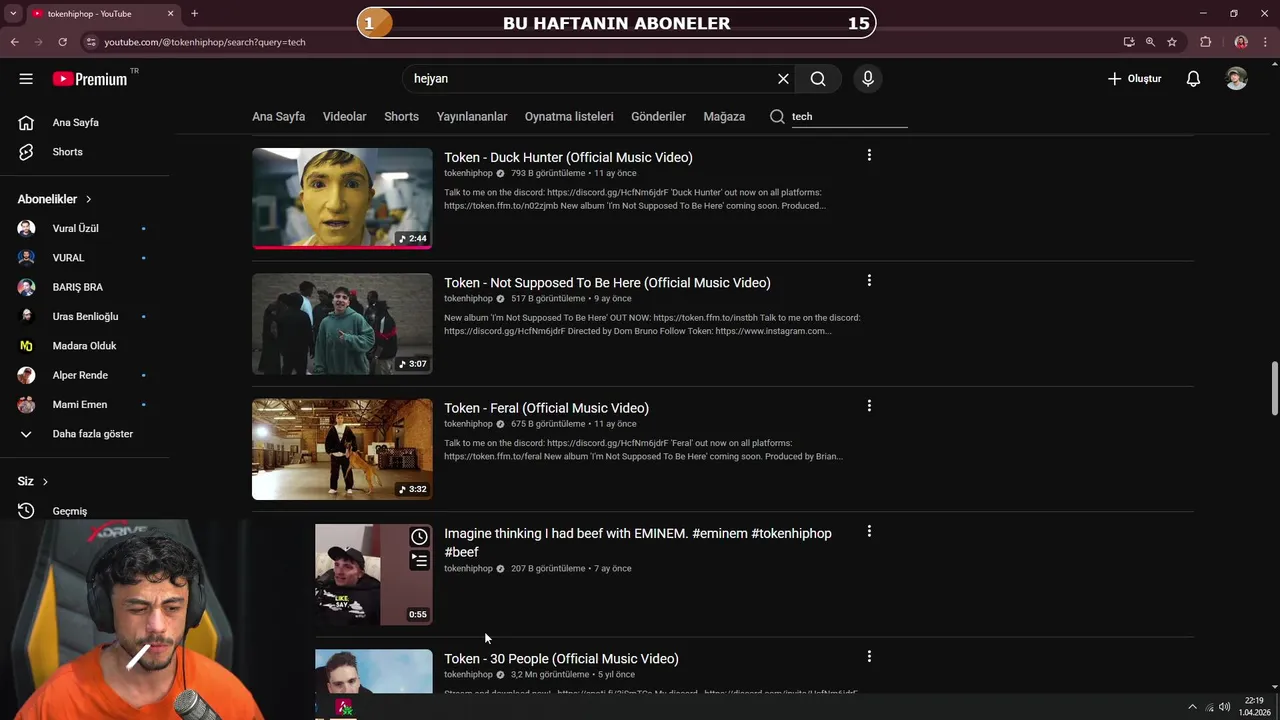This screenshot has width=1280, height=720.
Task: Close the tokenhiphop YouTube tab
Action: [x=170, y=14]
